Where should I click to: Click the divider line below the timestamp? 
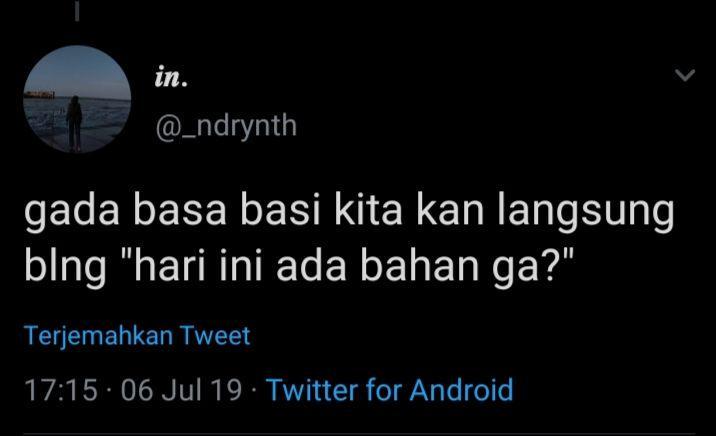[359, 433]
